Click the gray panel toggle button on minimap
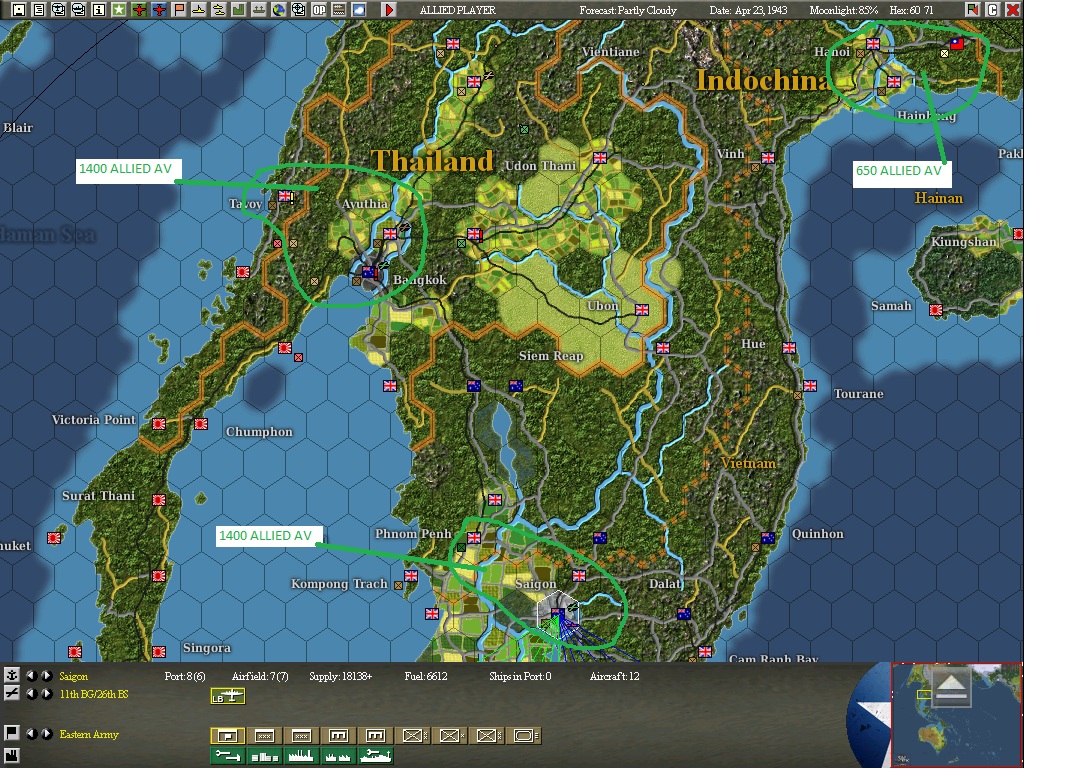Screen dimensions: 1083x774 [952, 687]
